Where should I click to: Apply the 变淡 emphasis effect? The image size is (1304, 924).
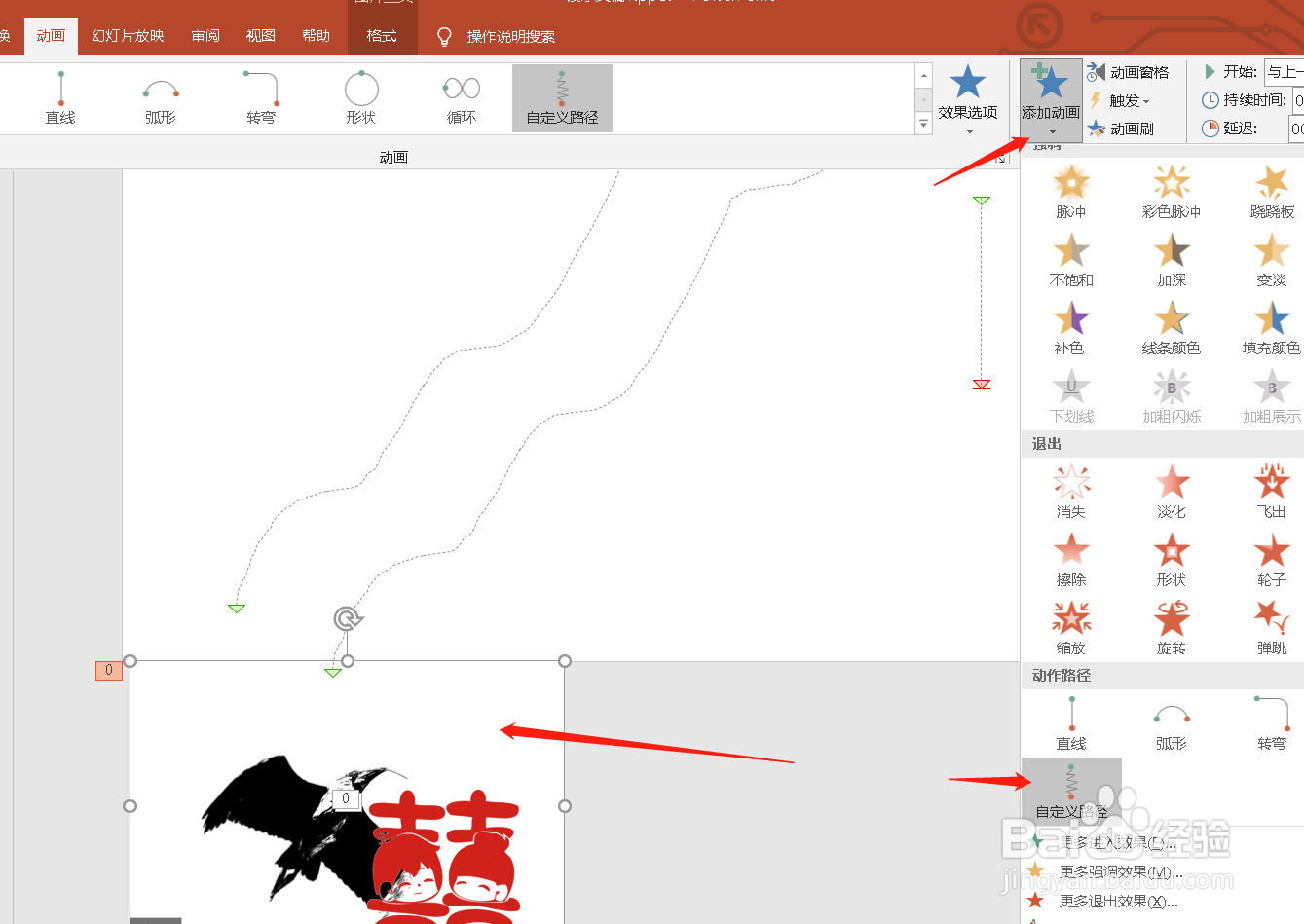coord(1272,260)
